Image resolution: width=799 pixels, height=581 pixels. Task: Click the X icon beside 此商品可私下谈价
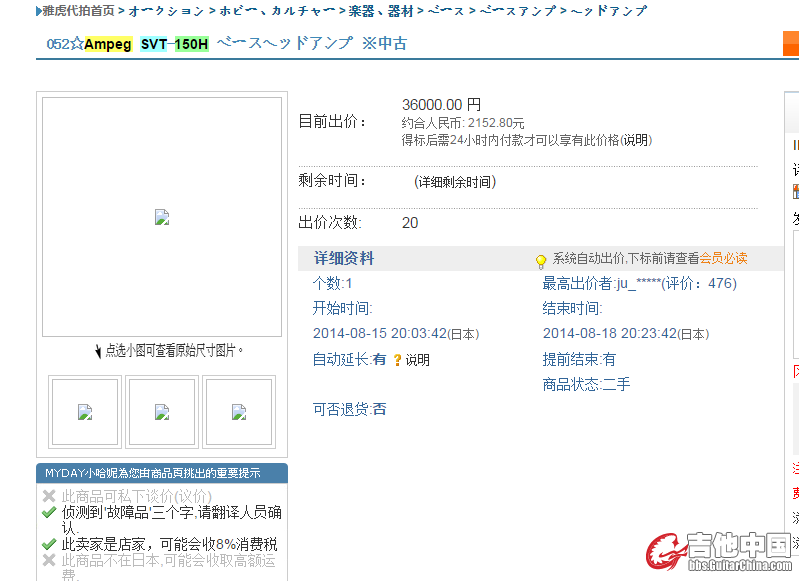click(49, 496)
